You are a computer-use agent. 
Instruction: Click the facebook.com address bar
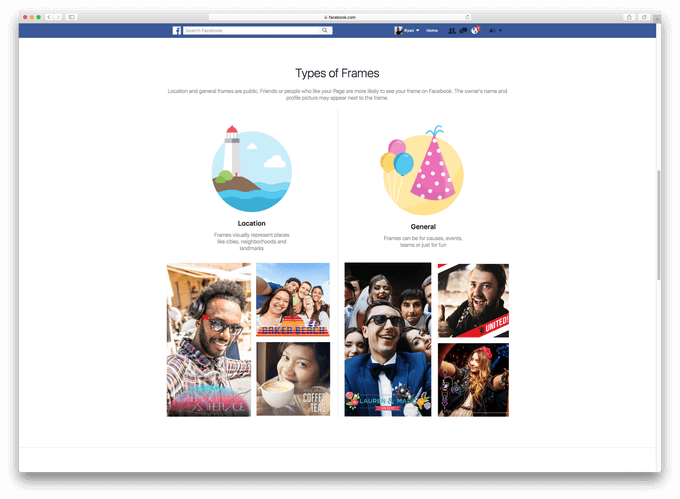(x=340, y=17)
